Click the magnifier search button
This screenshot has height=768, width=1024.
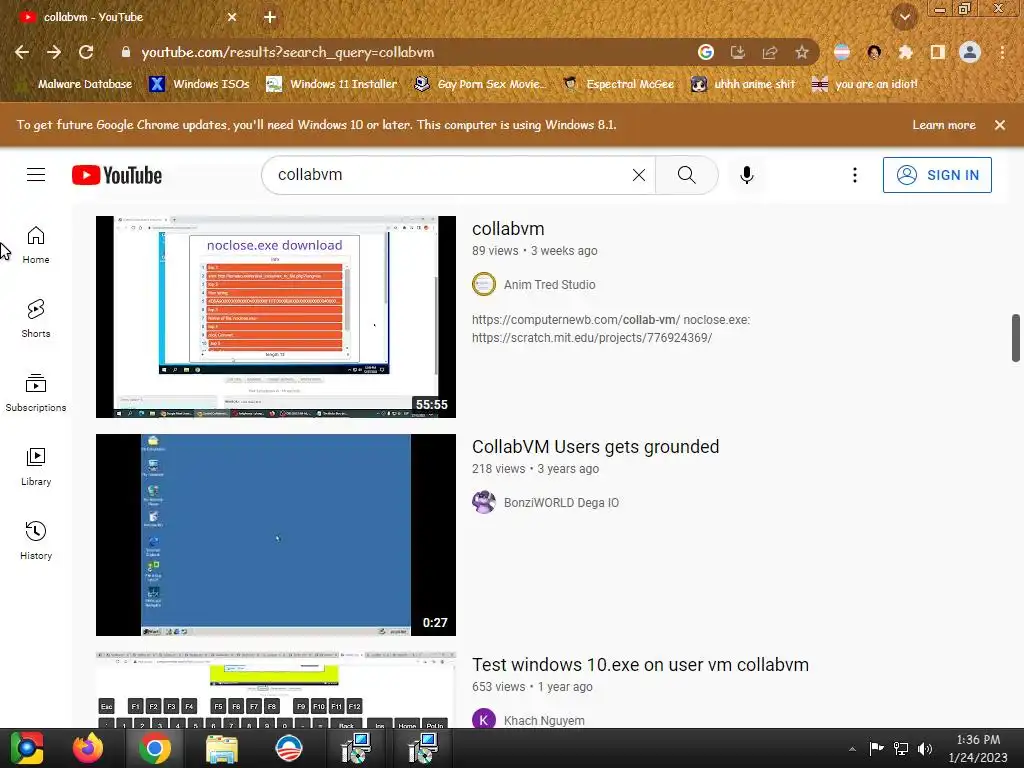686,174
